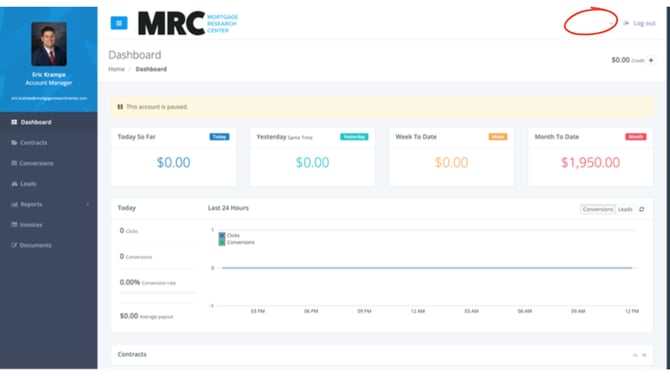Click the Dashboard grid icon in sidebar
Screen dimensions: 670x376
click(14, 122)
